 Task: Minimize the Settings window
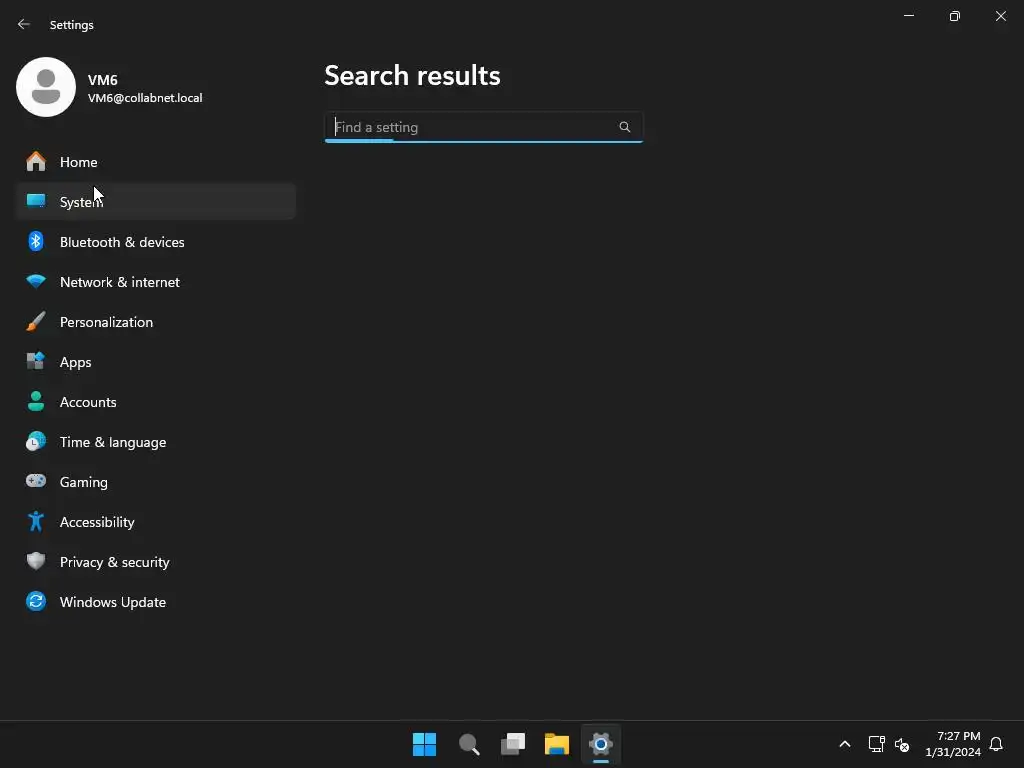click(909, 16)
